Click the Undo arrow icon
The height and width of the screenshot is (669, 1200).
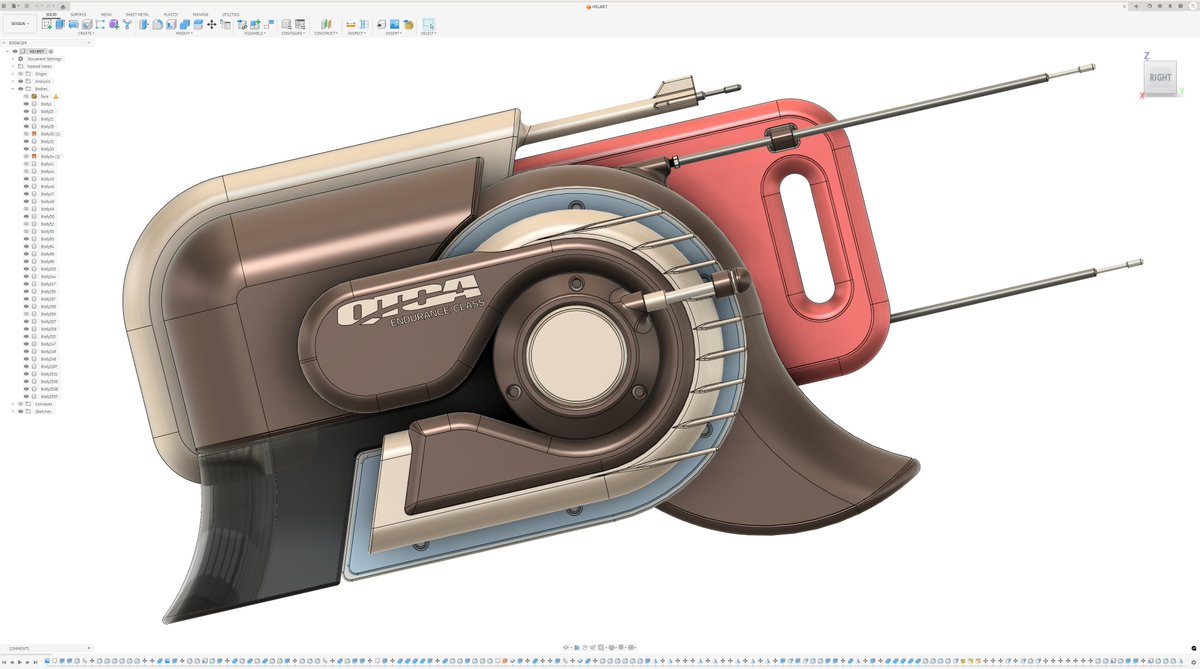(38, 6)
